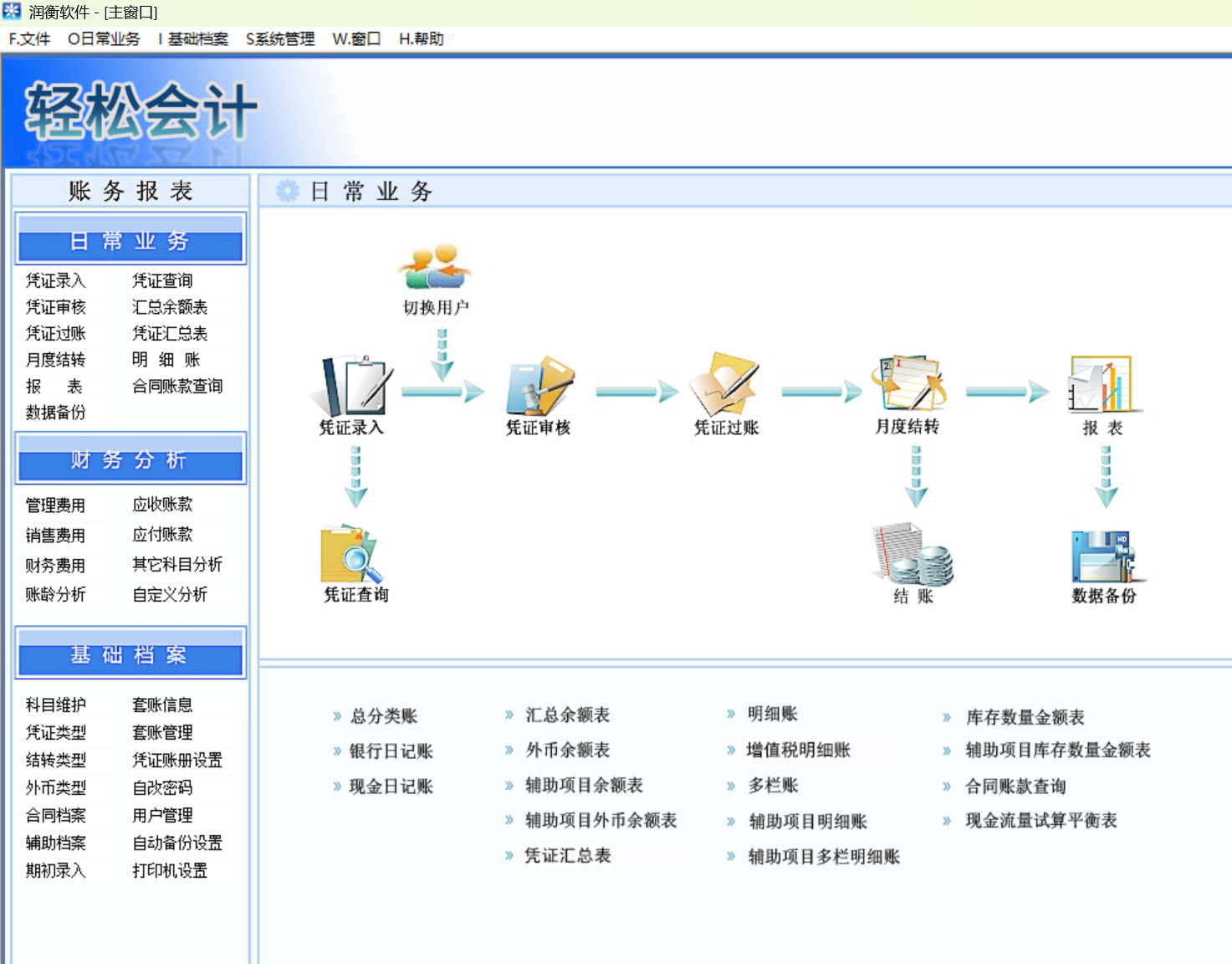The height and width of the screenshot is (964, 1232).
Task: Open the 外币余额表 report link
Action: (568, 751)
